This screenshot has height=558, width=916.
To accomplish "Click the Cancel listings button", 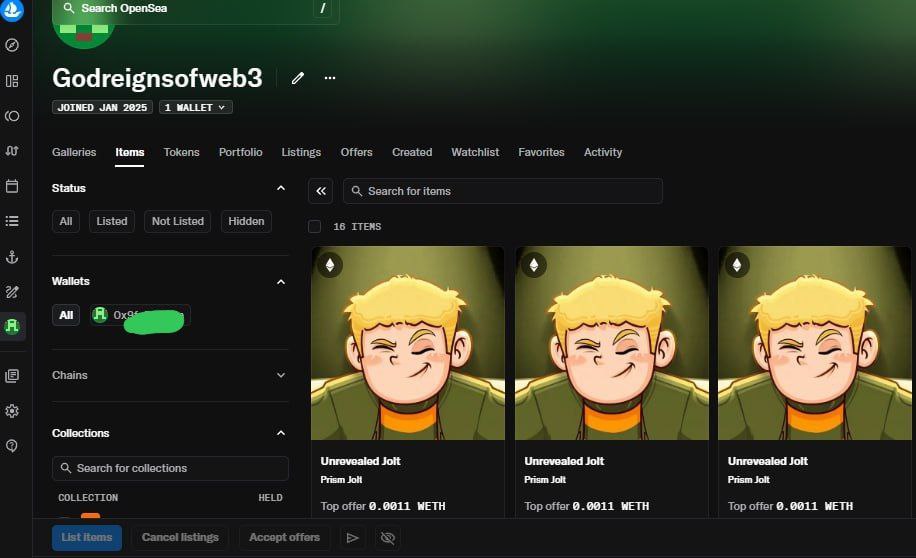I will [181, 538].
